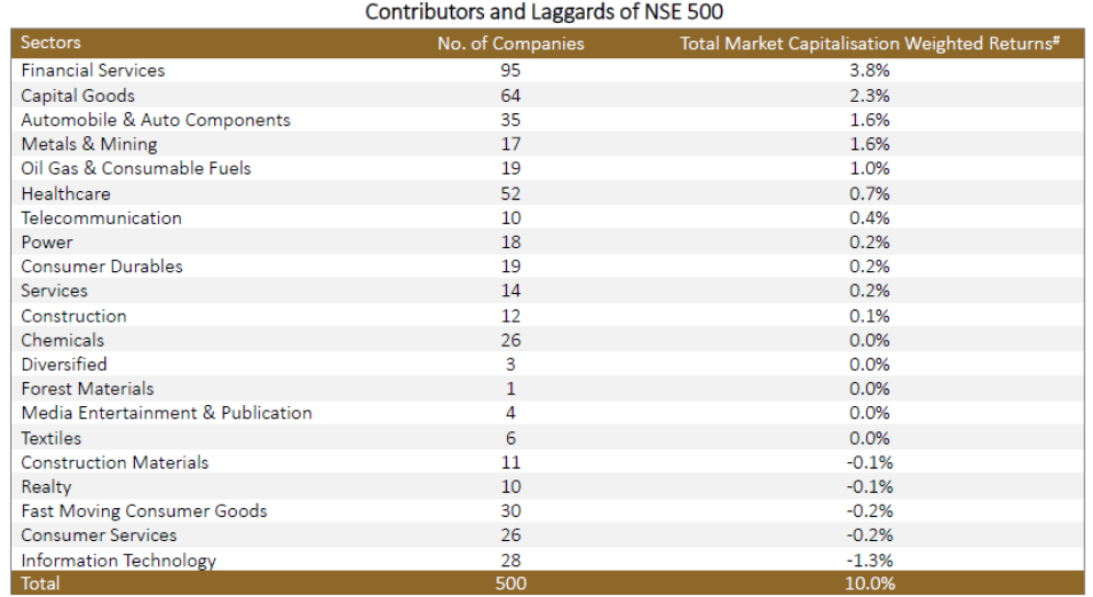The height and width of the screenshot is (597, 1093).
Task: Click the 0.2% return for Consumer Durables
Action: pyautogui.click(x=869, y=266)
